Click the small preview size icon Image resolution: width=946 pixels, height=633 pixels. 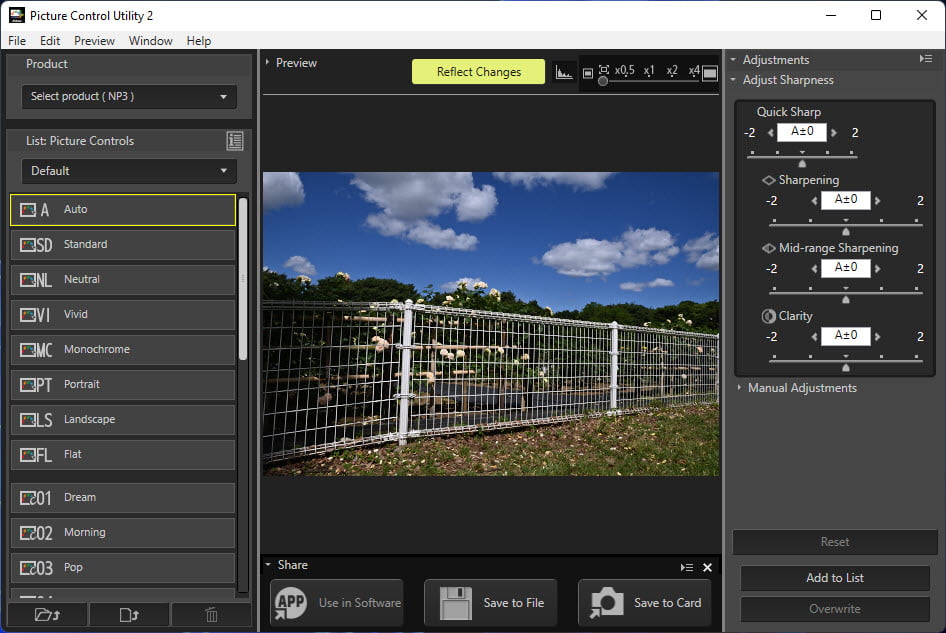(x=588, y=74)
